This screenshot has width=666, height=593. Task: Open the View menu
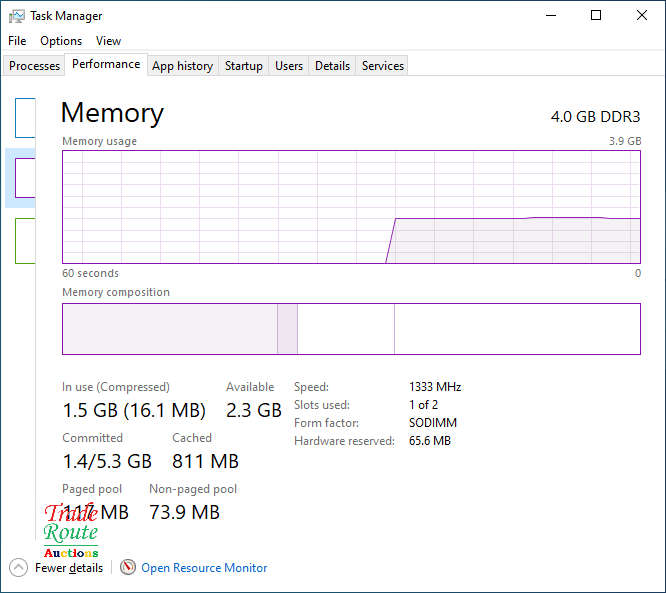108,41
